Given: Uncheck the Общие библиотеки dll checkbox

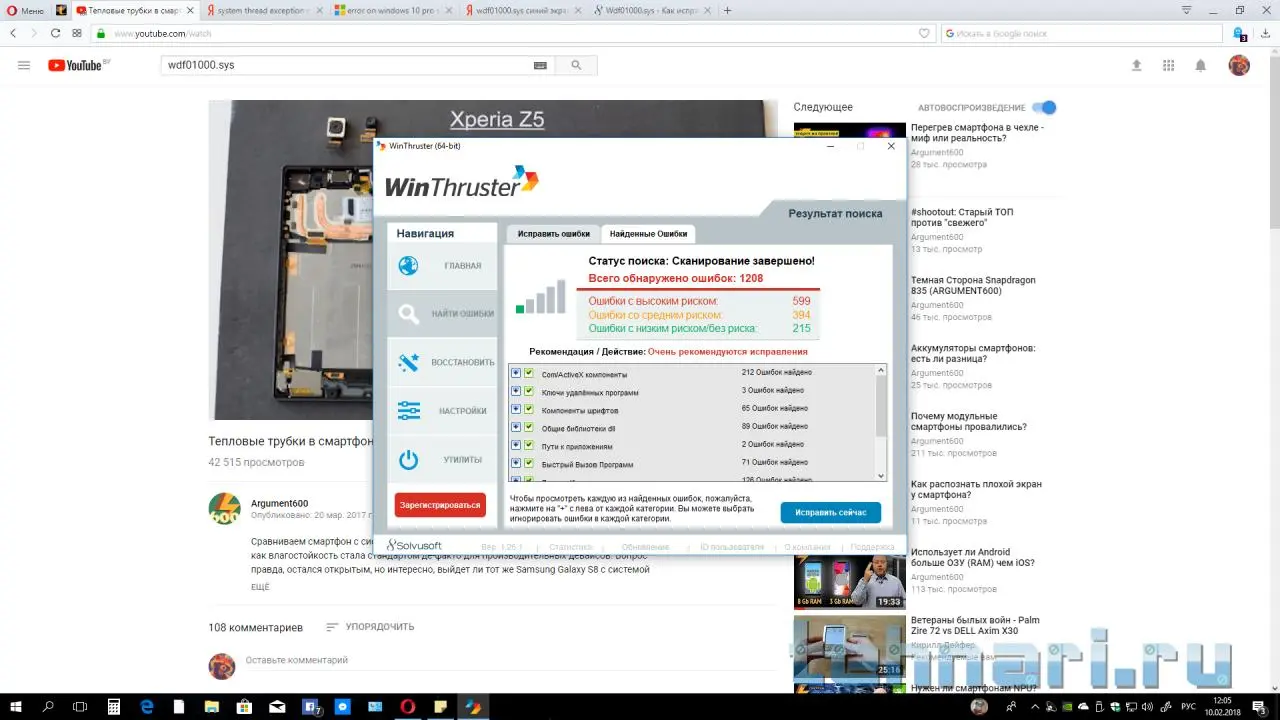Looking at the screenshot, I should (529, 427).
